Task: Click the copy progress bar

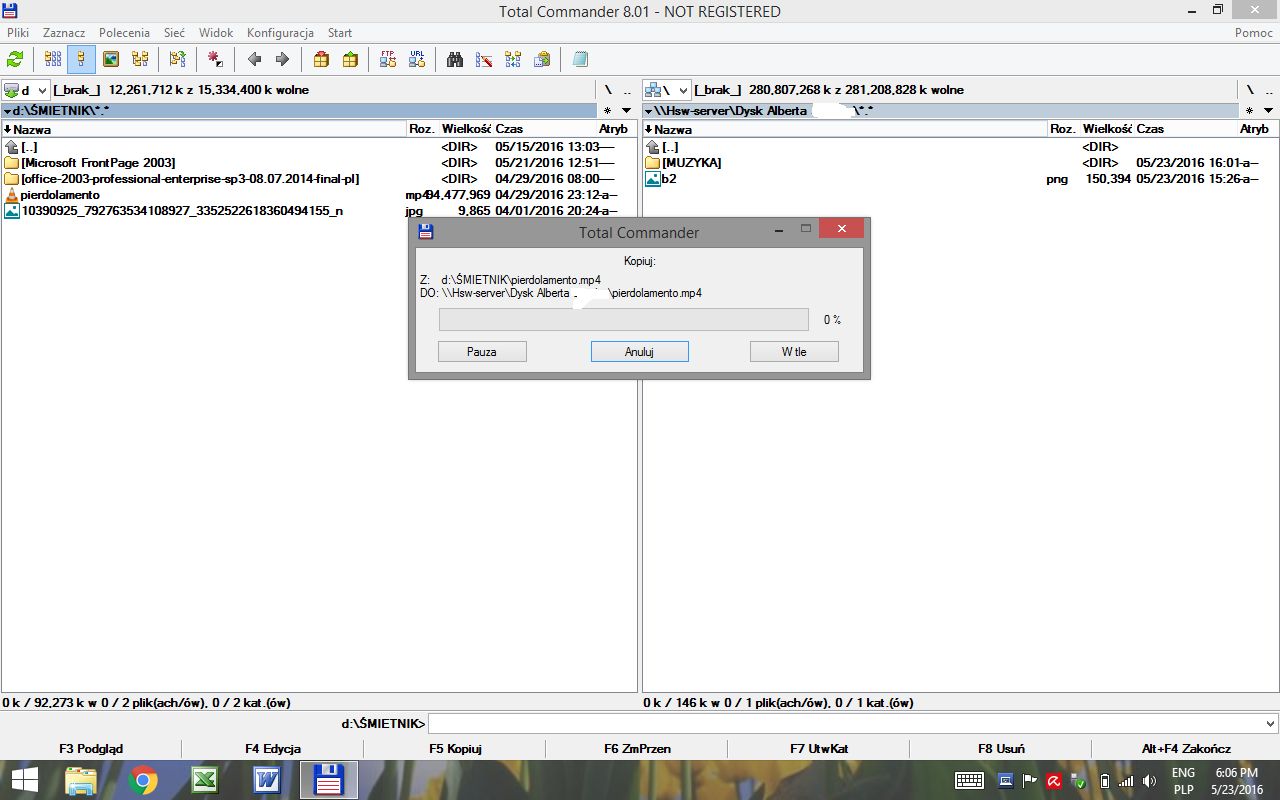Action: 624,320
